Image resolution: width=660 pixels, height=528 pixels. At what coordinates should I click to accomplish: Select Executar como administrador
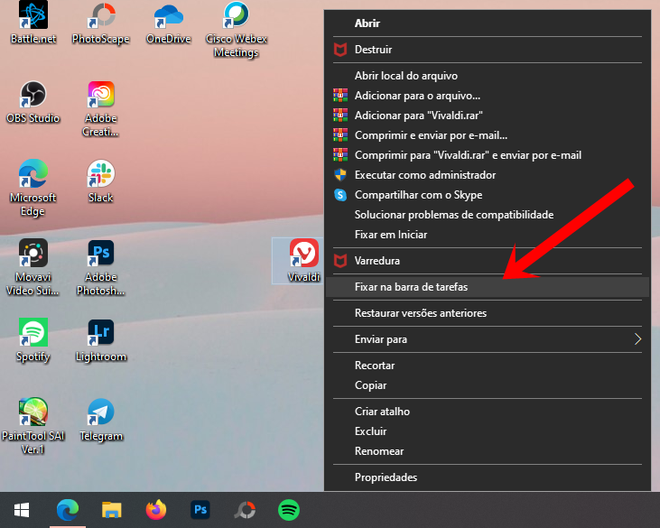click(x=487, y=175)
